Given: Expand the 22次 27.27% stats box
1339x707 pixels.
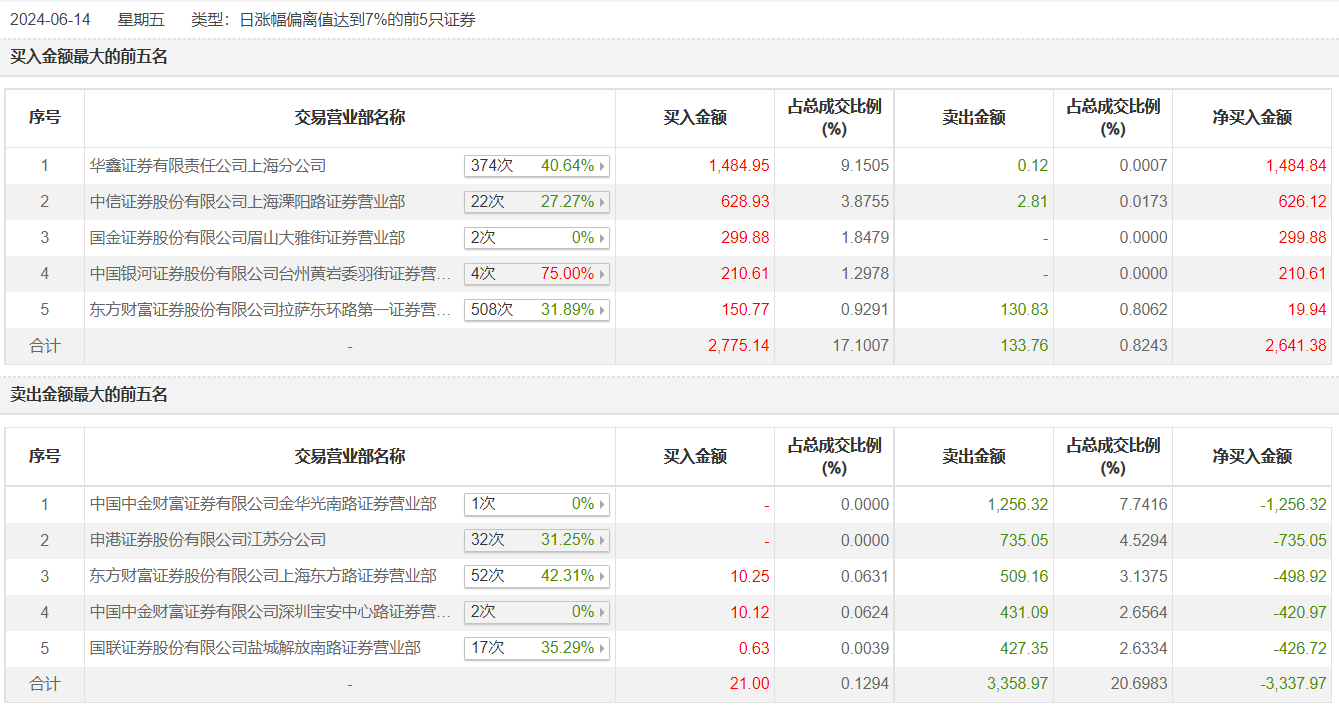Looking at the screenshot, I should click(537, 202).
